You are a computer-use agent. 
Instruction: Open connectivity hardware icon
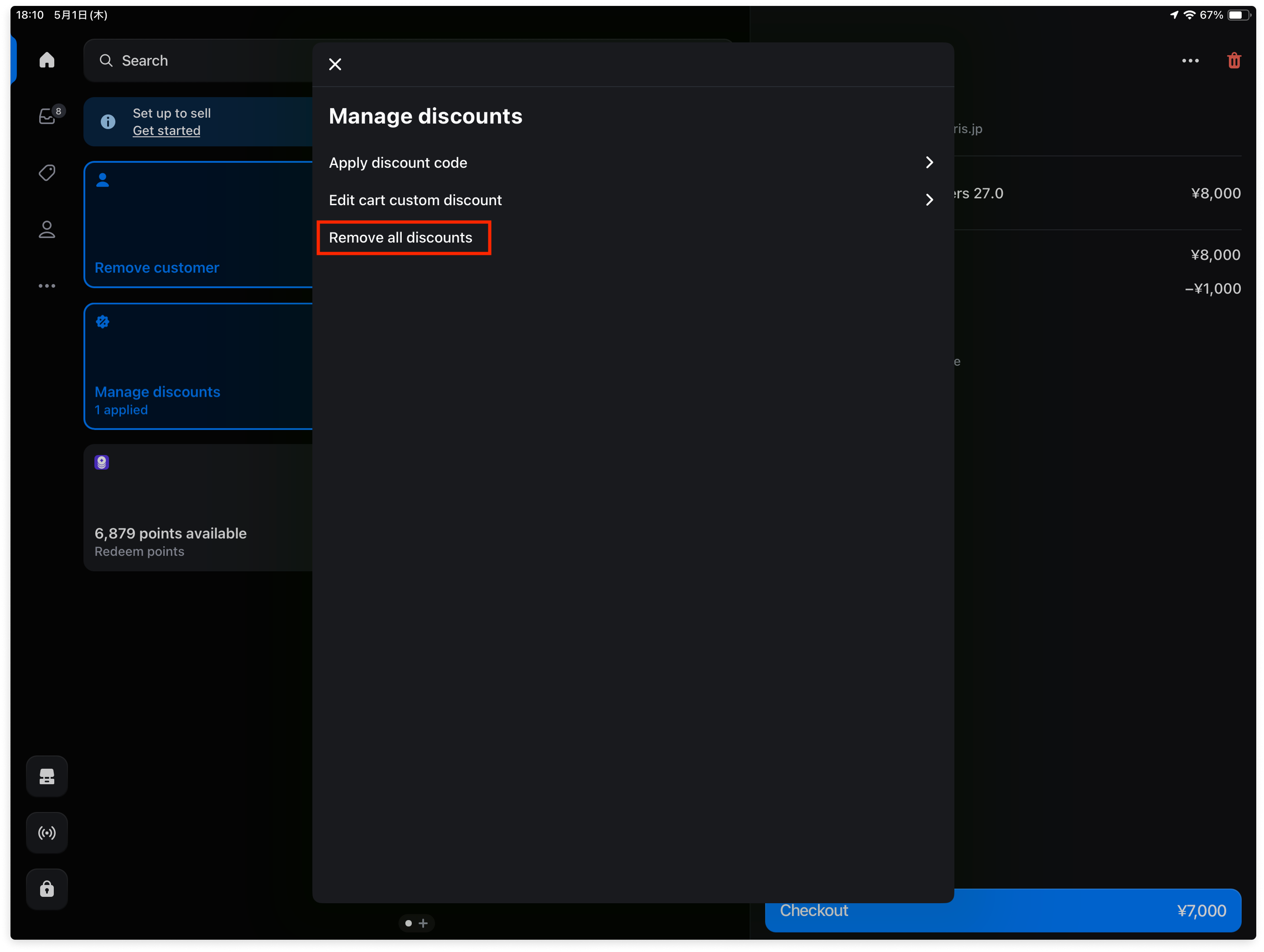[x=47, y=833]
